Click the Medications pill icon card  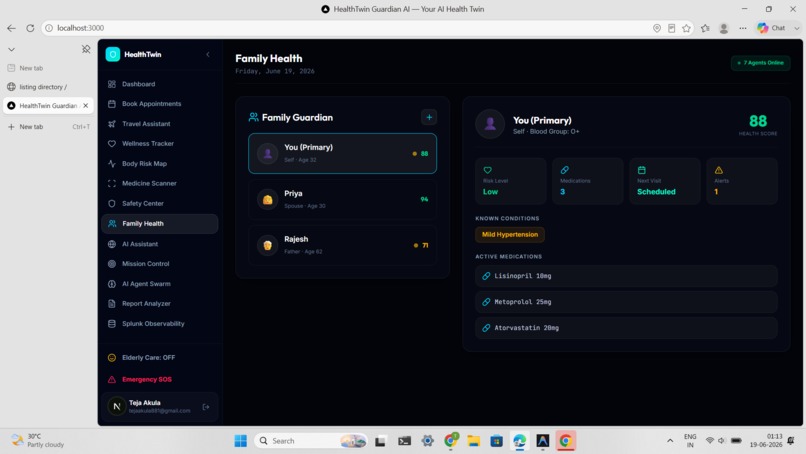point(588,181)
